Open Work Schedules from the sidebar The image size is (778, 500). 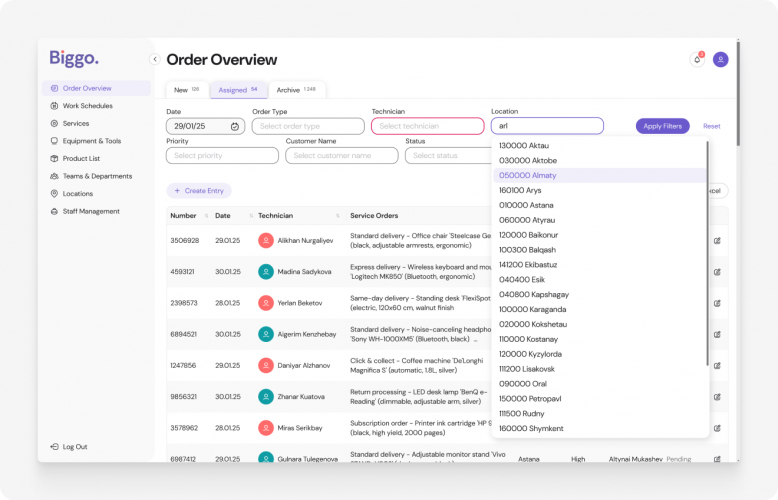(87, 106)
